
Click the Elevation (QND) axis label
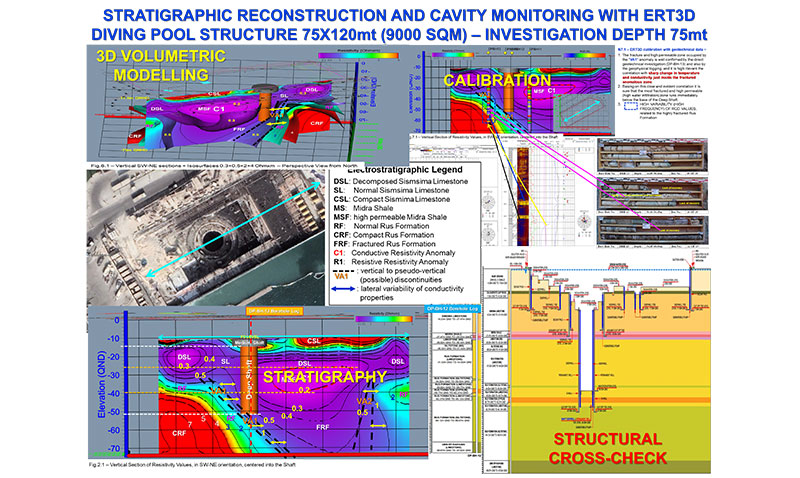pos(97,380)
